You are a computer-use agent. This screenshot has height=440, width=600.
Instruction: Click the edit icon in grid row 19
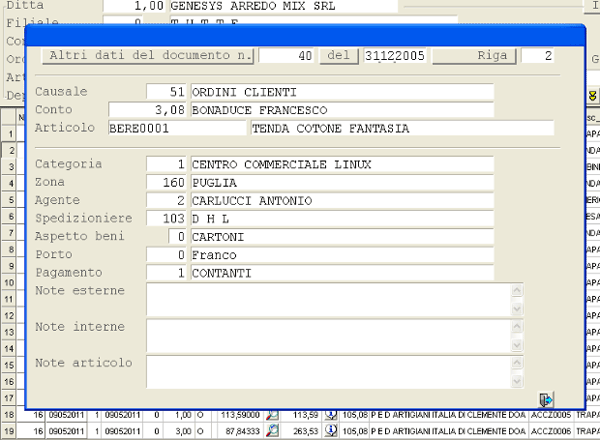tap(271, 432)
